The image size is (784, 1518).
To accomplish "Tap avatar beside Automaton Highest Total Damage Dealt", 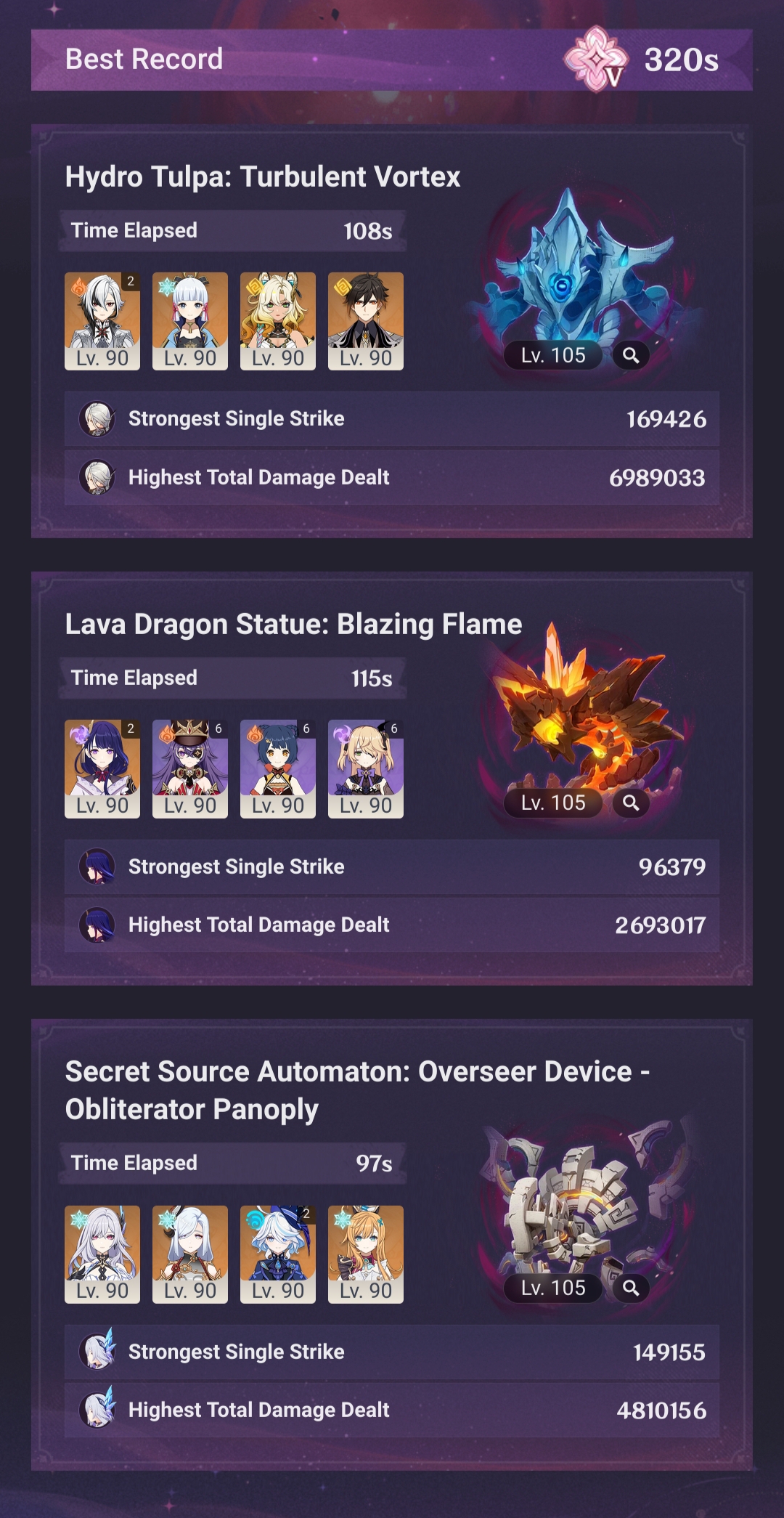I will 97,1409.
